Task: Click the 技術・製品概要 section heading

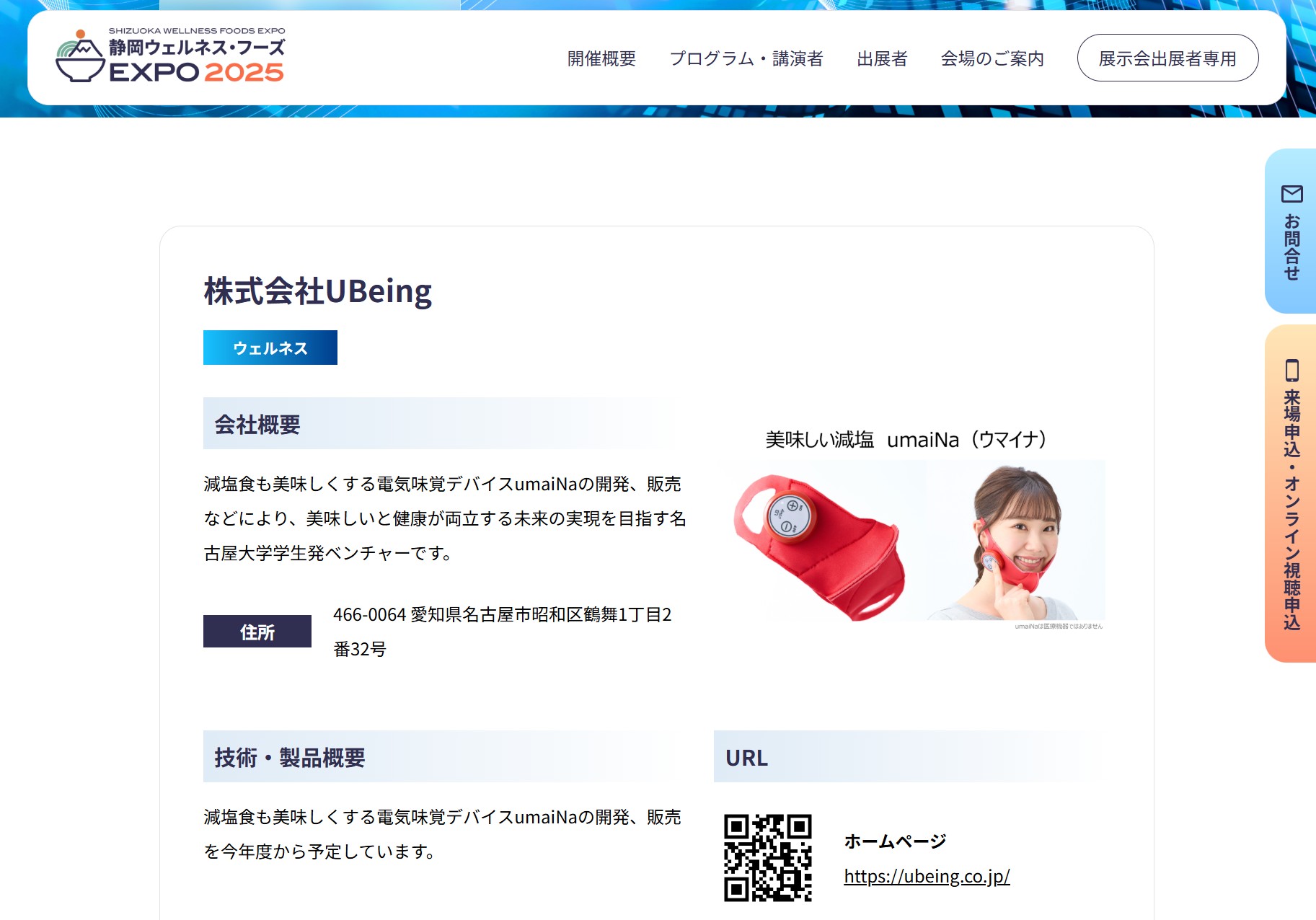Action: point(290,757)
